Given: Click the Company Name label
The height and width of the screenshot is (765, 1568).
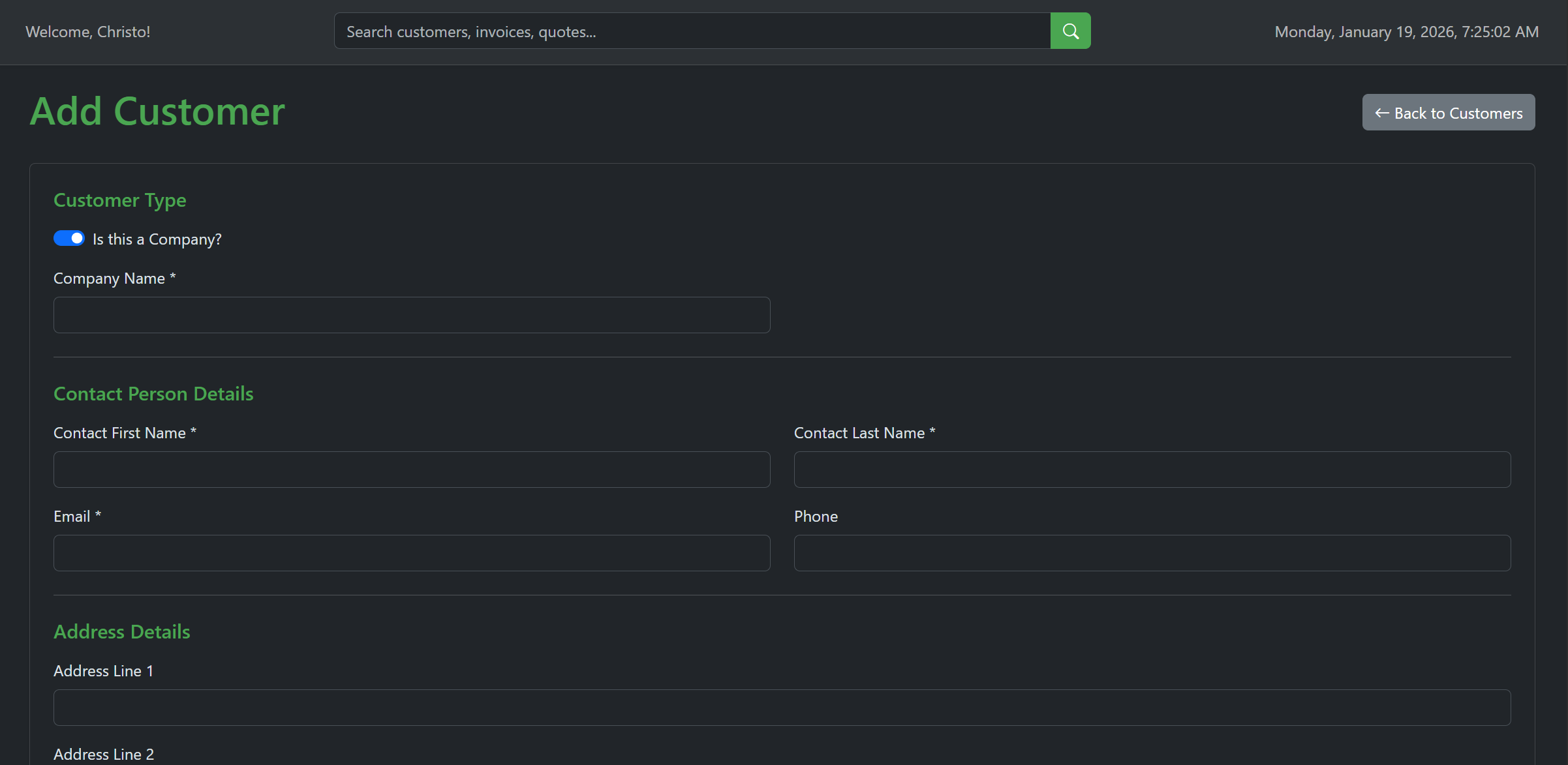Looking at the screenshot, I should (114, 278).
